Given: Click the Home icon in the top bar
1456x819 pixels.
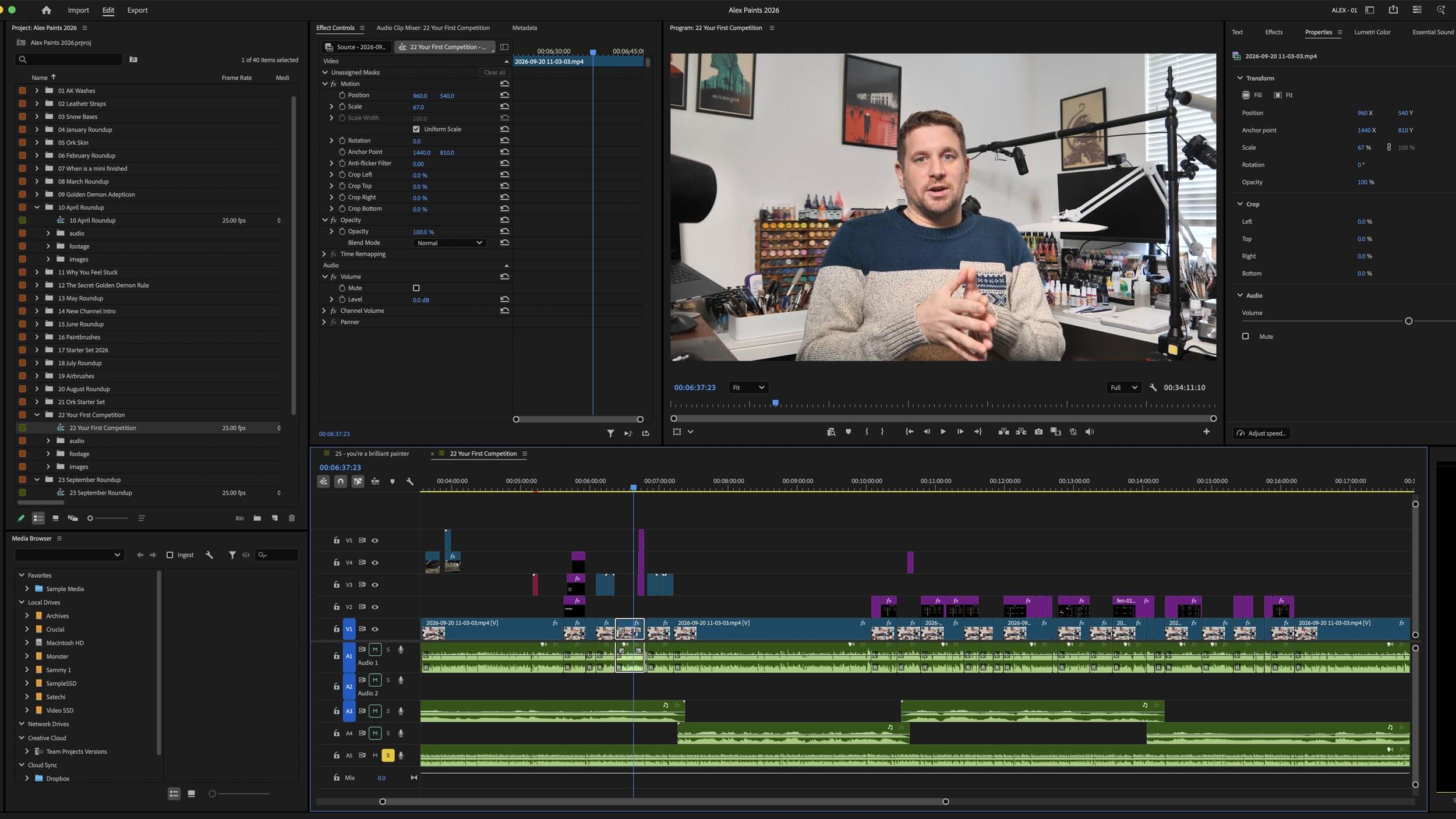Looking at the screenshot, I should pyautogui.click(x=46, y=10).
